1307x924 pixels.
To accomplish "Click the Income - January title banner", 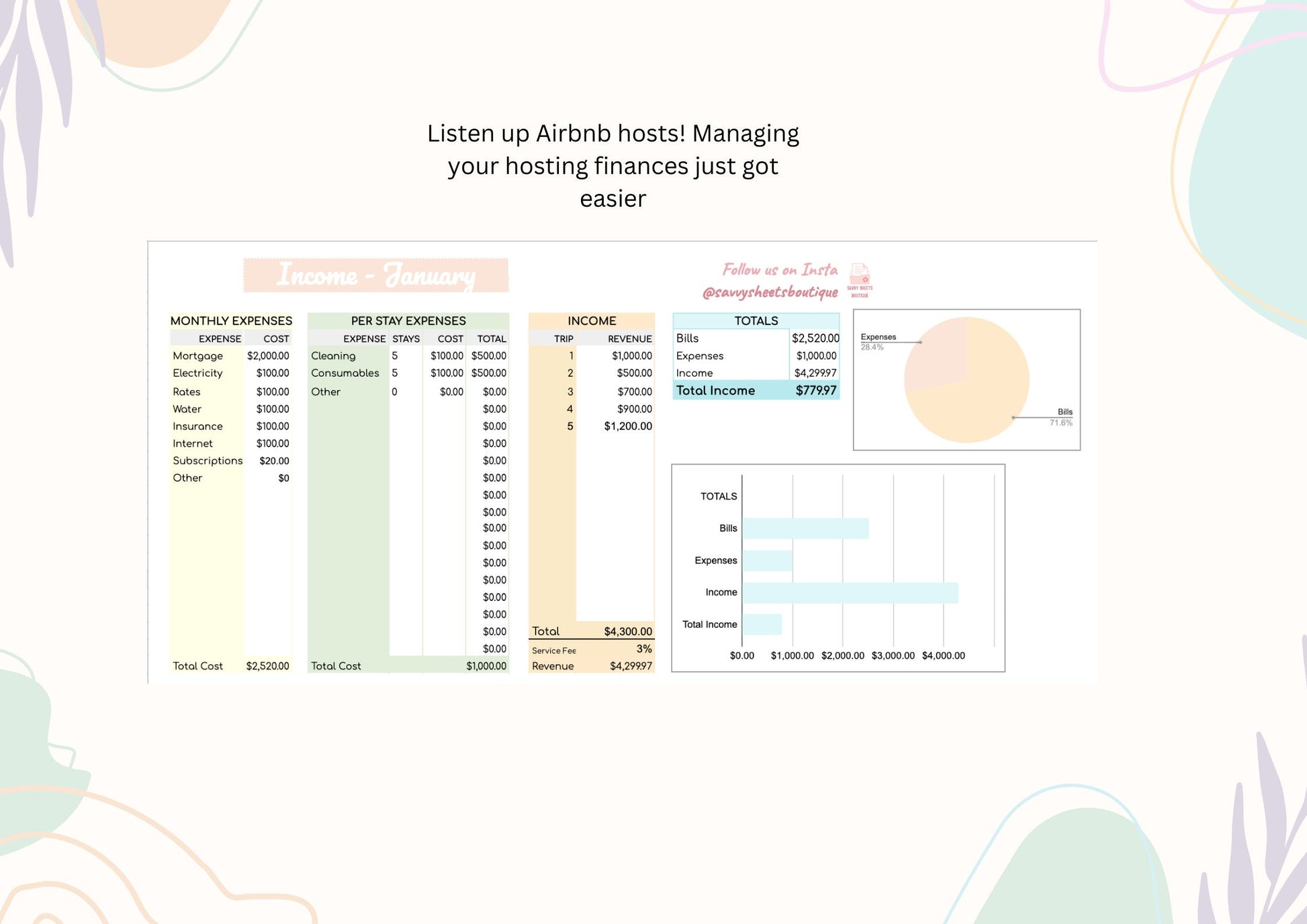I will [x=376, y=275].
